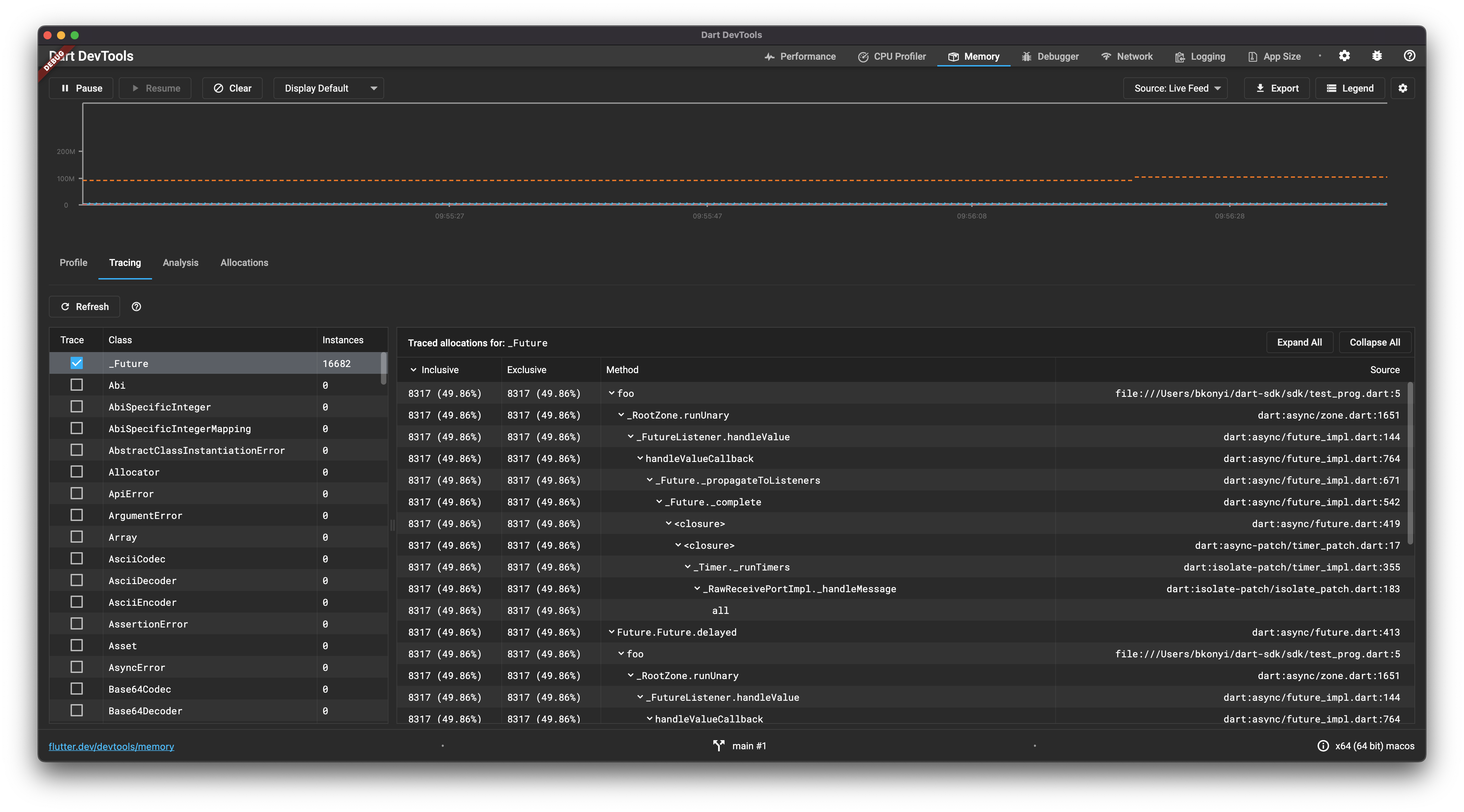Click the Expand All button

point(1299,342)
